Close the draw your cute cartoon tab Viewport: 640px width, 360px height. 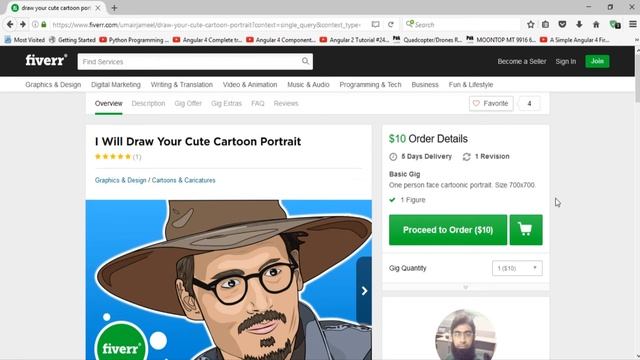tap(98, 8)
